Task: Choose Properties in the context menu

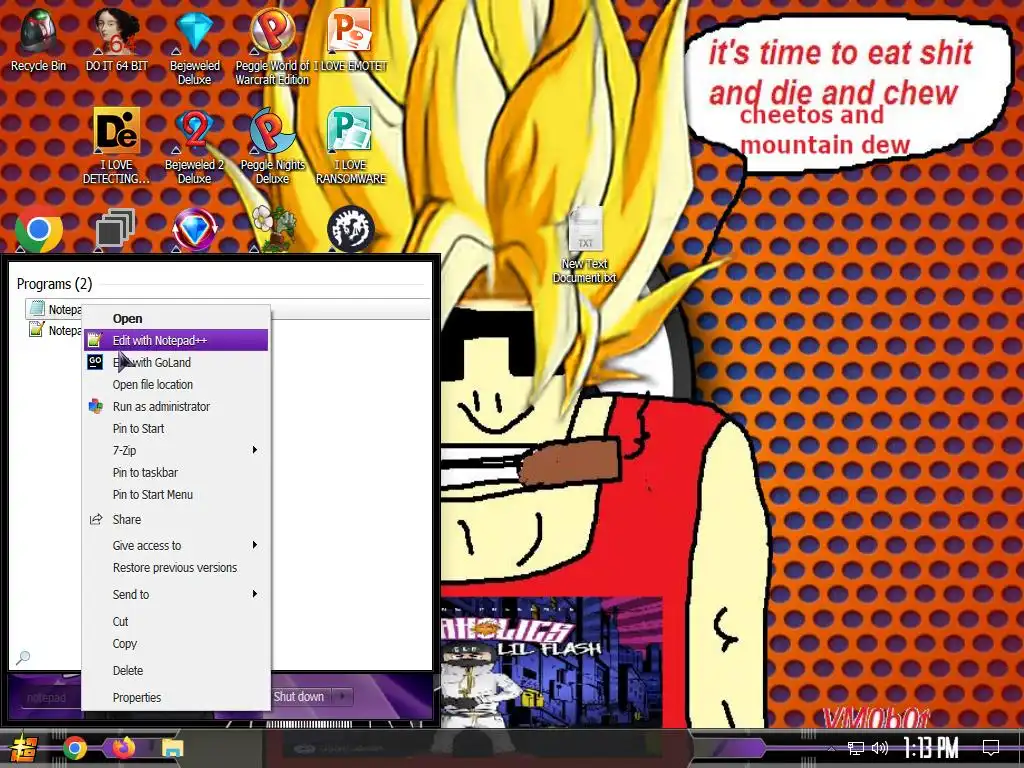Action: click(176, 697)
